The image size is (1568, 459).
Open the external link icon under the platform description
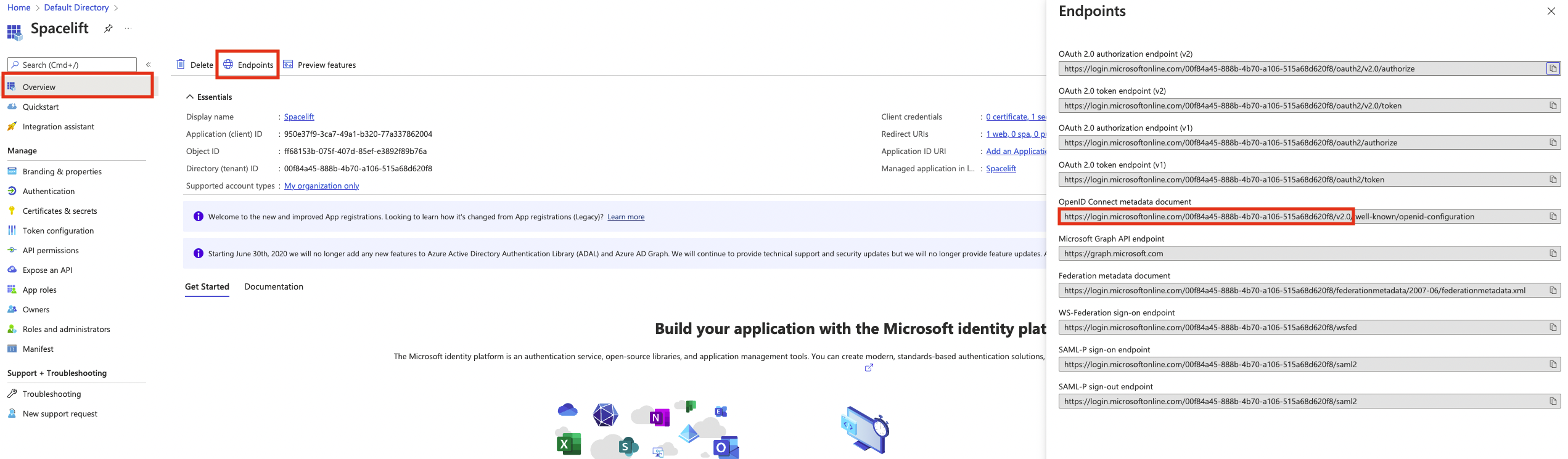pyautogui.click(x=869, y=368)
